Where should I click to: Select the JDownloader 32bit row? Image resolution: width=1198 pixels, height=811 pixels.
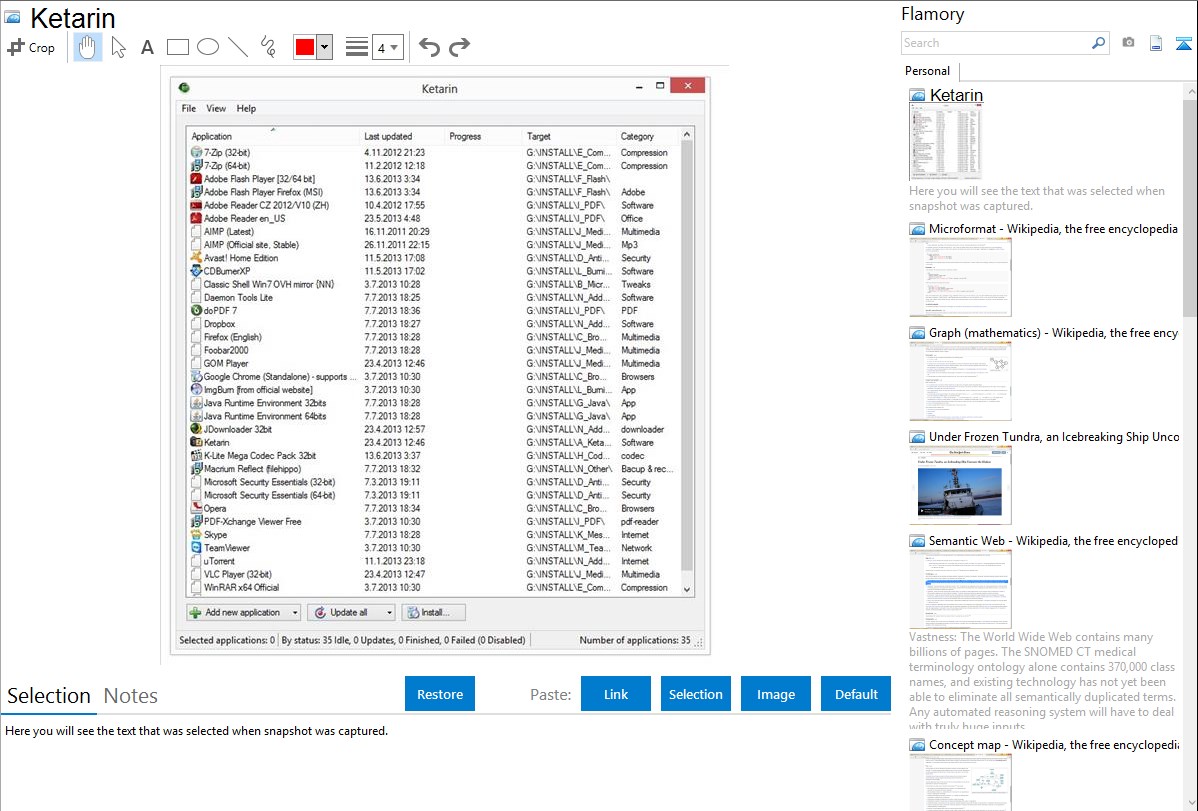[x=433, y=429]
